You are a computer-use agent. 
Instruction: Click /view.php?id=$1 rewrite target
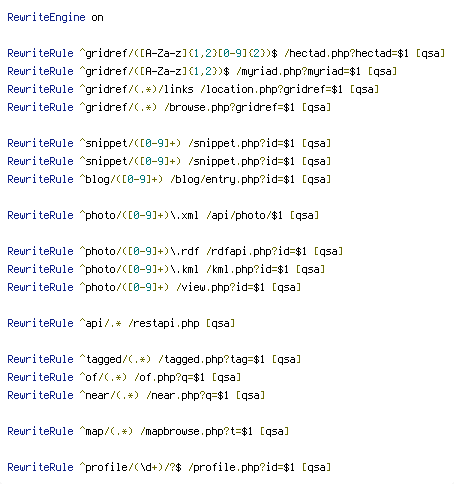point(220,287)
